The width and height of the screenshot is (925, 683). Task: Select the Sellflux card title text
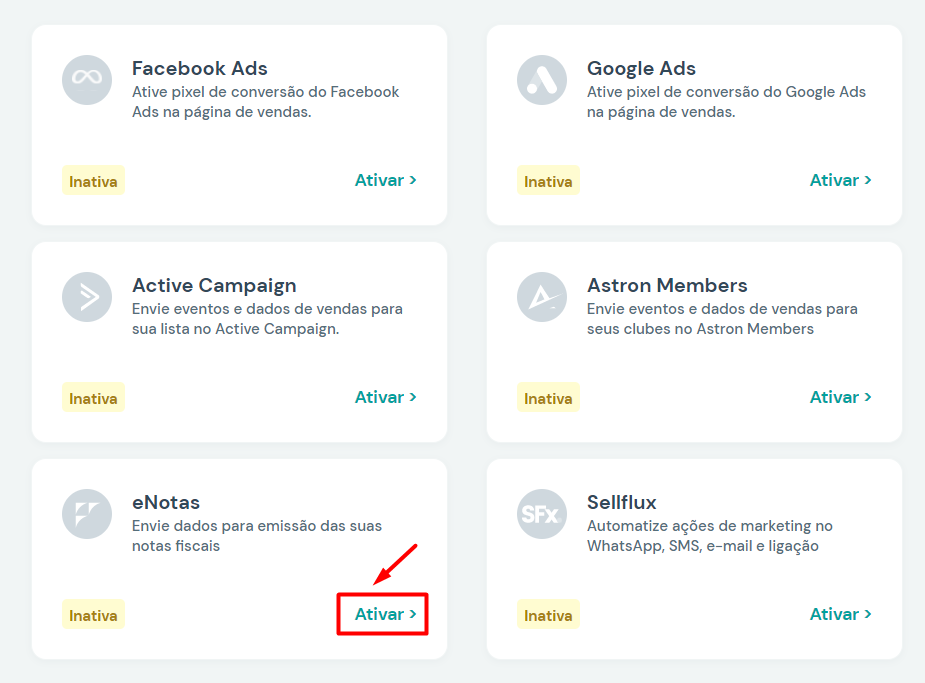tap(621, 503)
